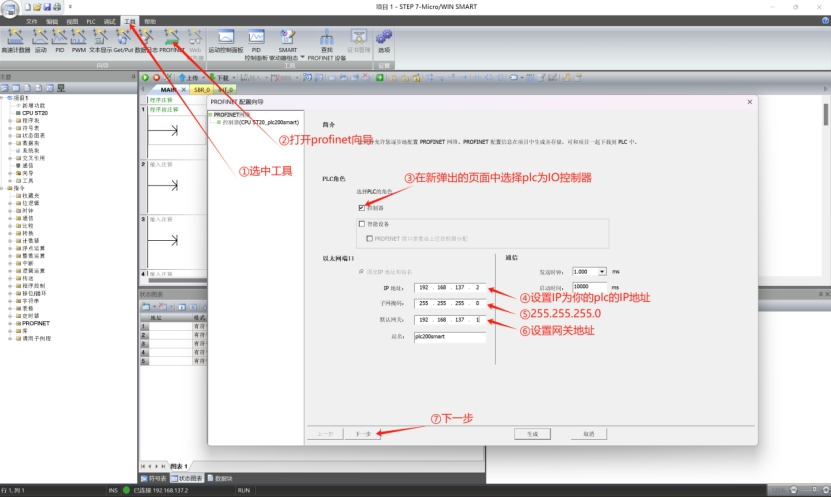831x498 pixels.
Task: Click the 取消 button in wizard
Action: coord(589,434)
